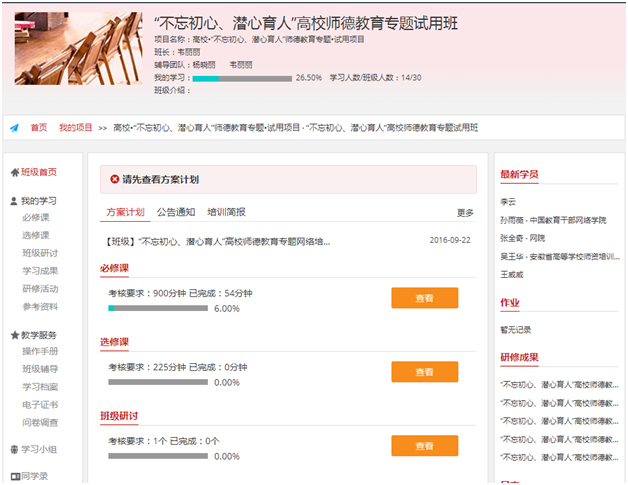Click the star icon beside 教学服务
The image size is (628, 485).
click(x=14, y=335)
